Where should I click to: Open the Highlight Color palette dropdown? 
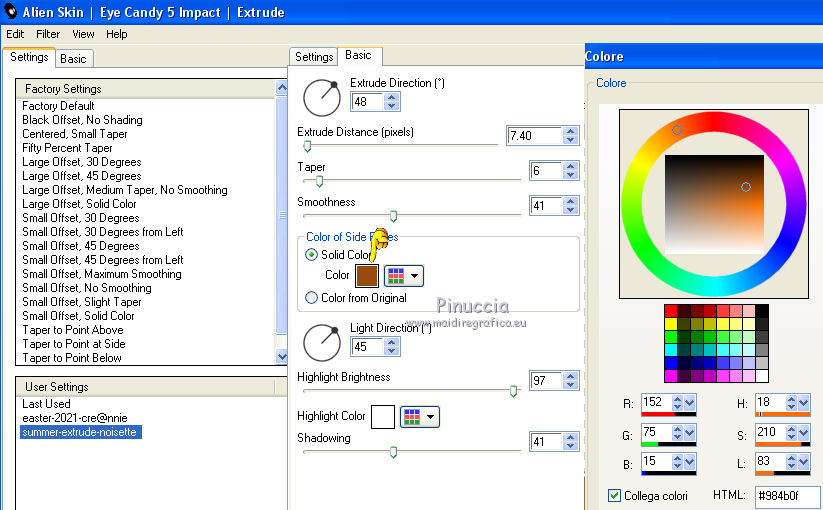419,417
